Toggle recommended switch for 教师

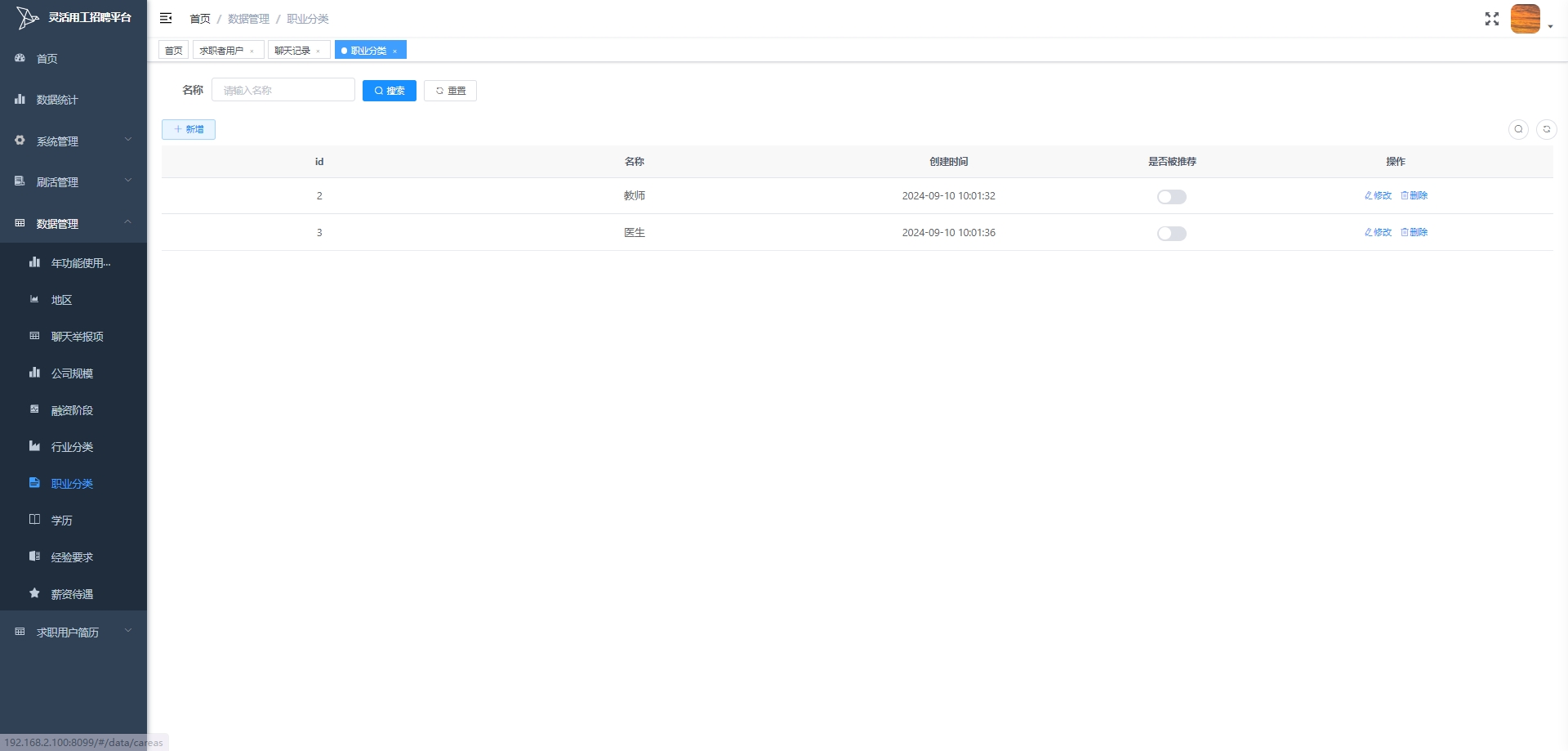click(1171, 197)
